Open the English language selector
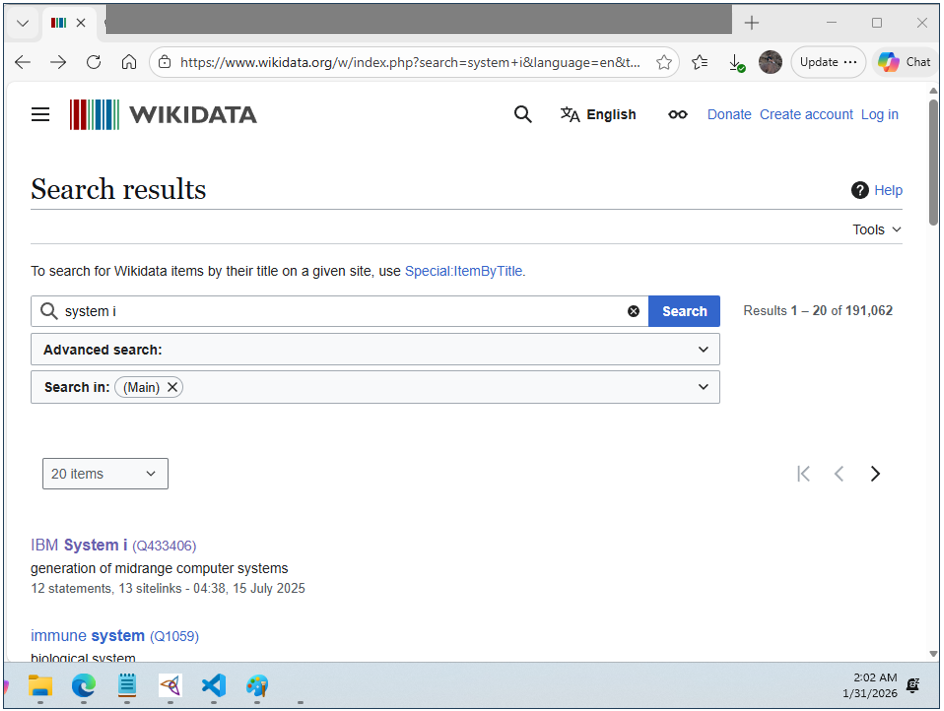This screenshot has height=711, width=944. (x=598, y=115)
